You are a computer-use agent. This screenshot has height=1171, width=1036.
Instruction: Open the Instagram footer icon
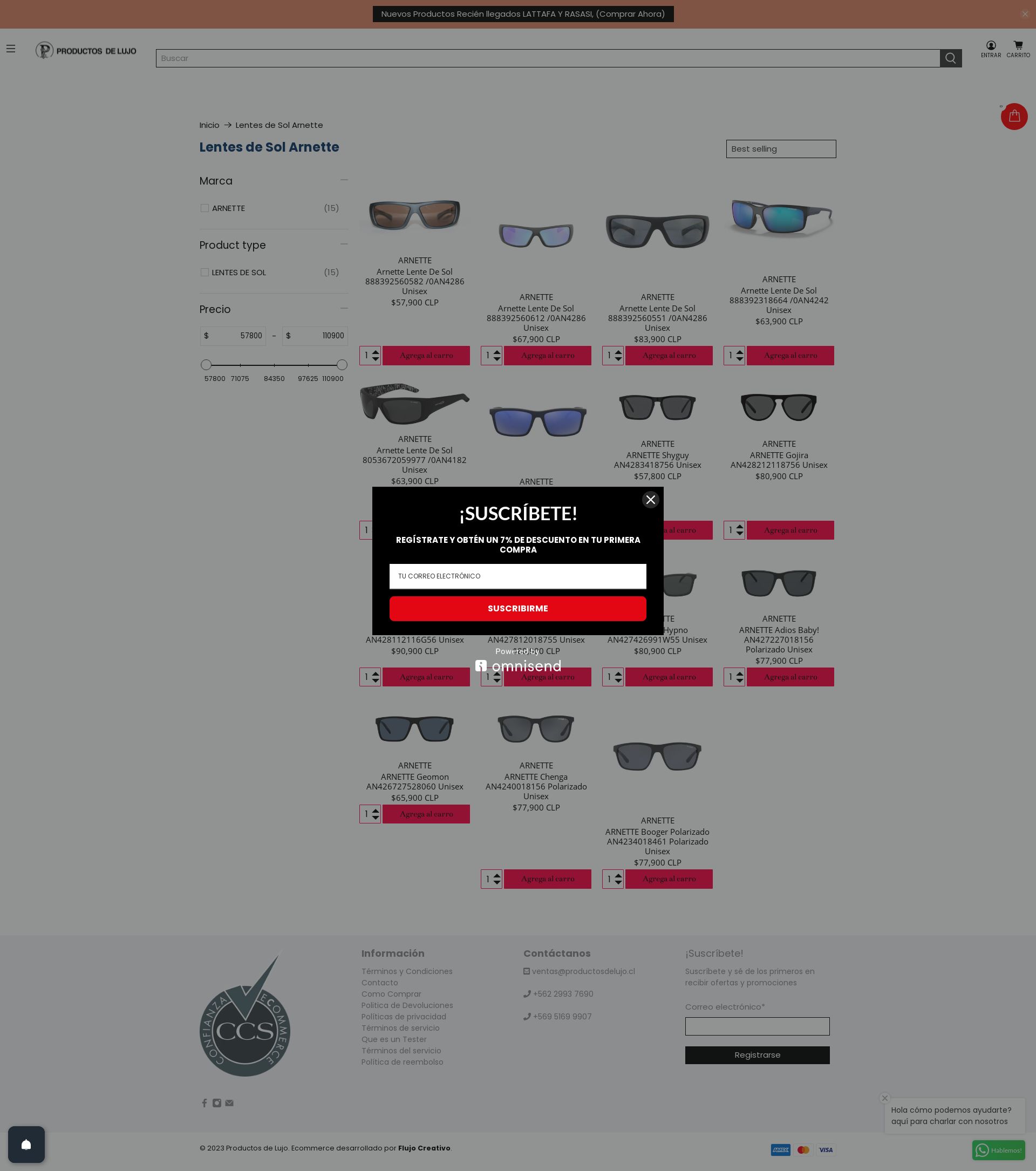(217, 1103)
